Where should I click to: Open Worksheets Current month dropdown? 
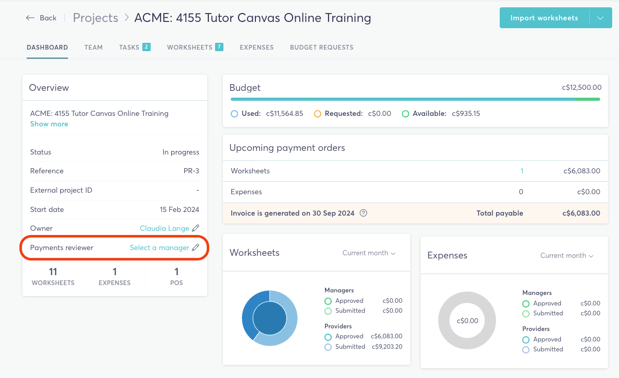tap(369, 253)
